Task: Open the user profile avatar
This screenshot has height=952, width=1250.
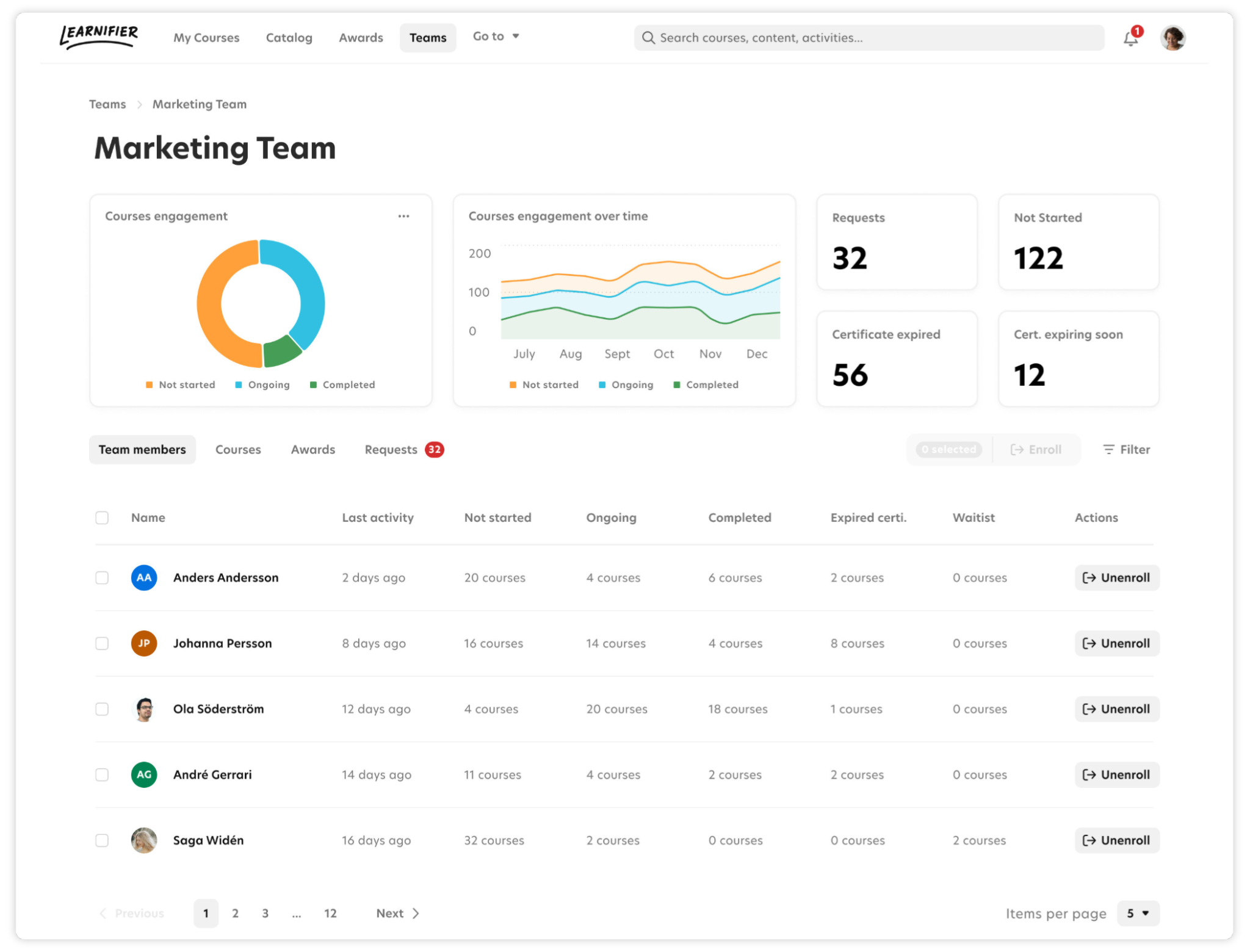Action: point(1172,38)
